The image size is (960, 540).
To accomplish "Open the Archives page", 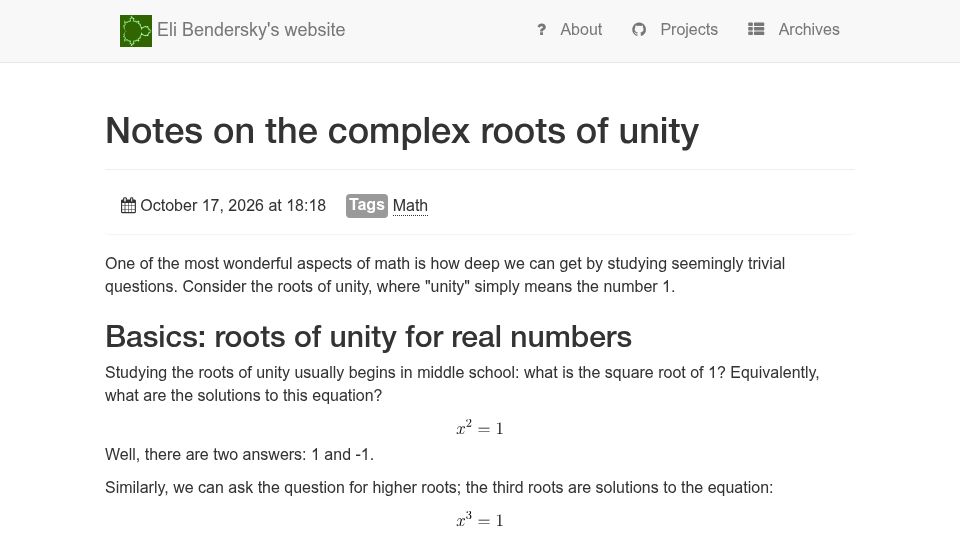I will (x=809, y=29).
